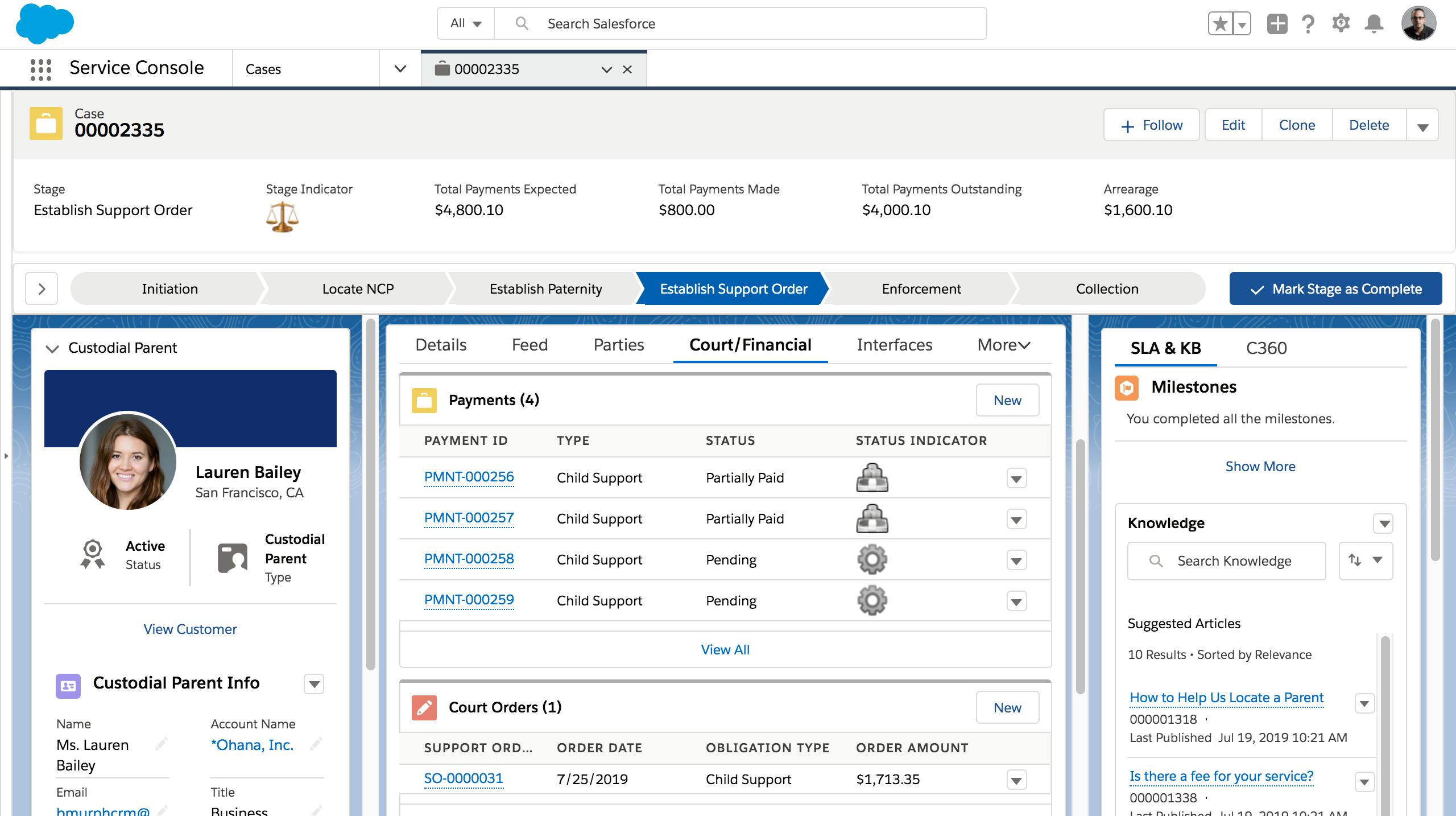Open row actions for PMNT-000256
This screenshot has width=1456, height=816.
pos(1016,478)
